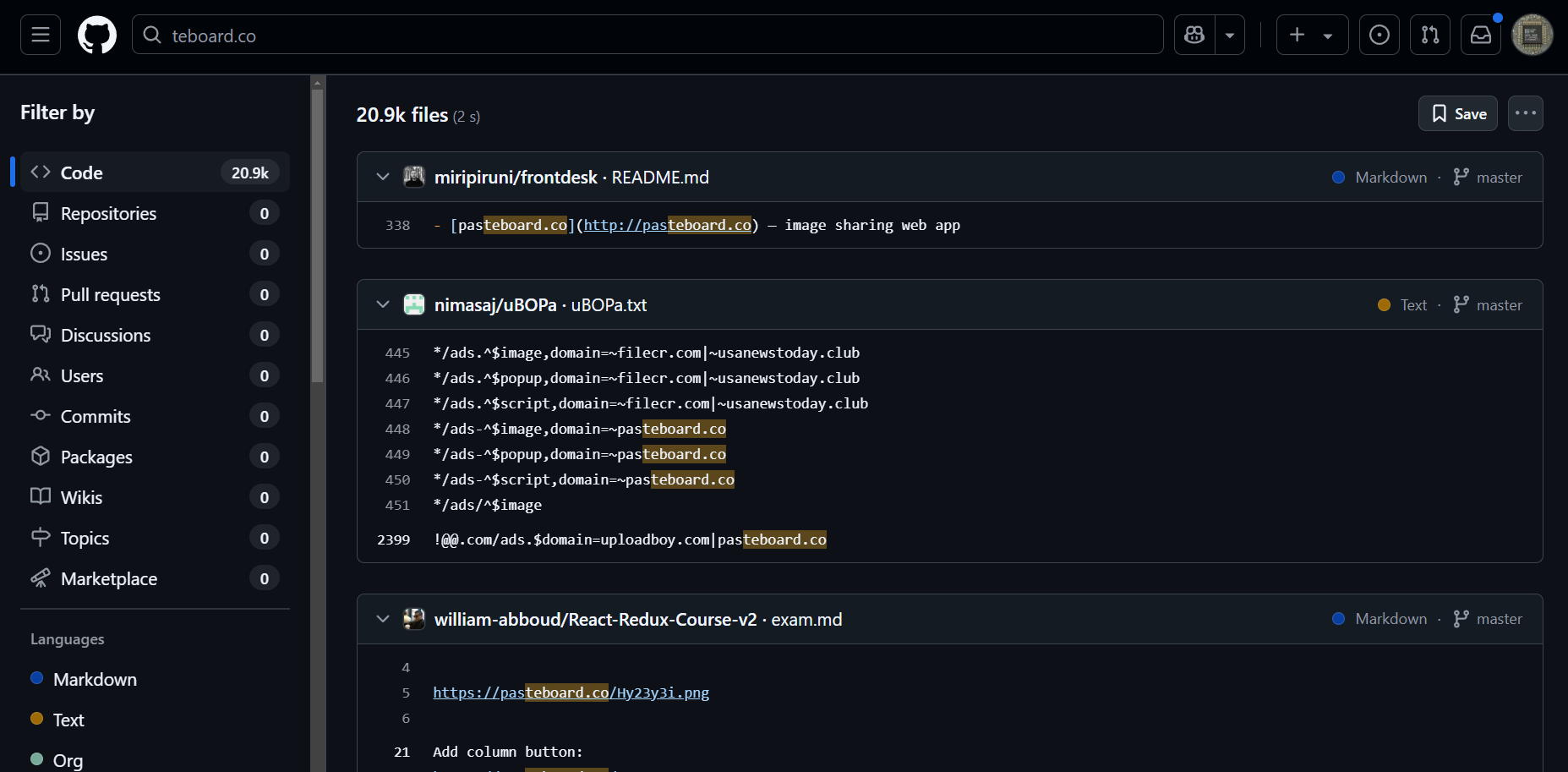Click the Markdown label on README.md result

1390,177
